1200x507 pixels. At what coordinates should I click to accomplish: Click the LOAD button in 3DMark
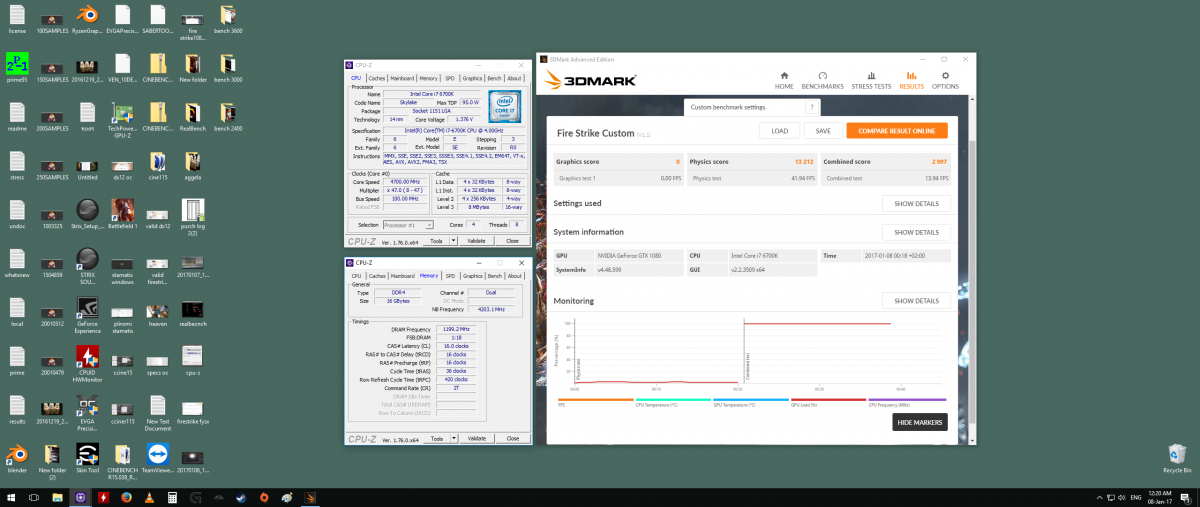[x=780, y=131]
